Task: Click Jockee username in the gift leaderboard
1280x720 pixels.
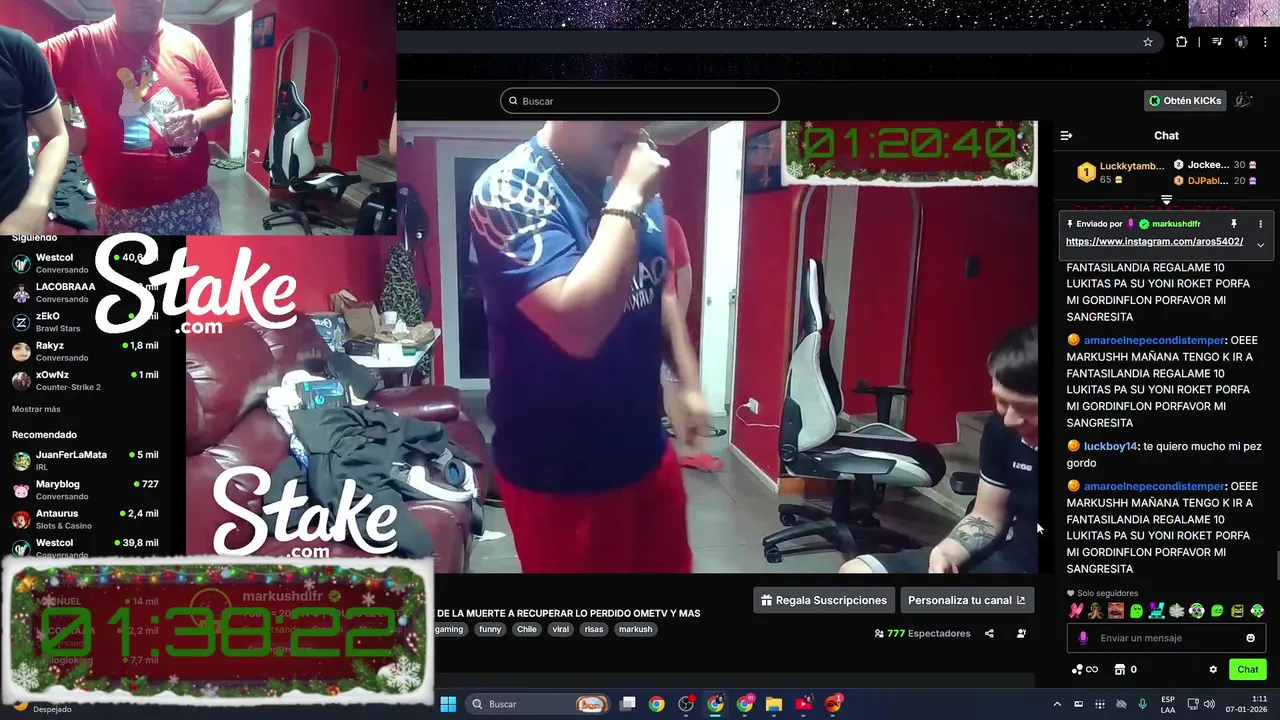Action: click(1208, 165)
